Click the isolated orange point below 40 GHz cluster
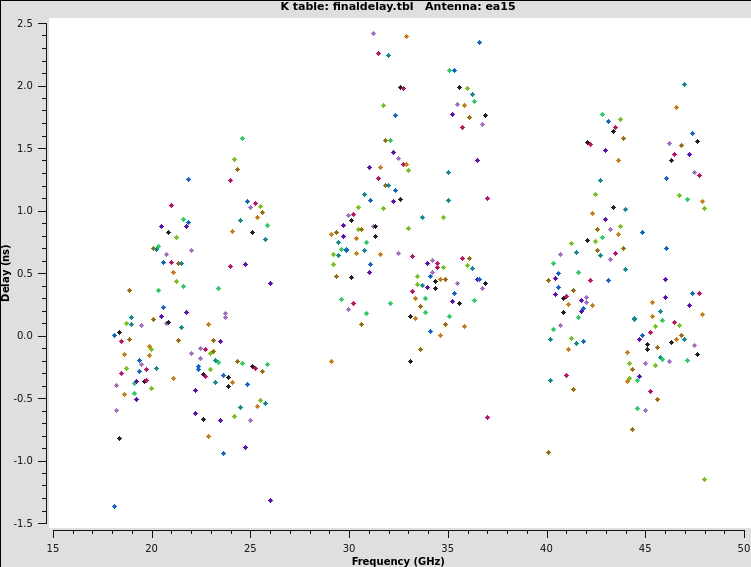The height and width of the screenshot is (567, 751). coord(548,452)
